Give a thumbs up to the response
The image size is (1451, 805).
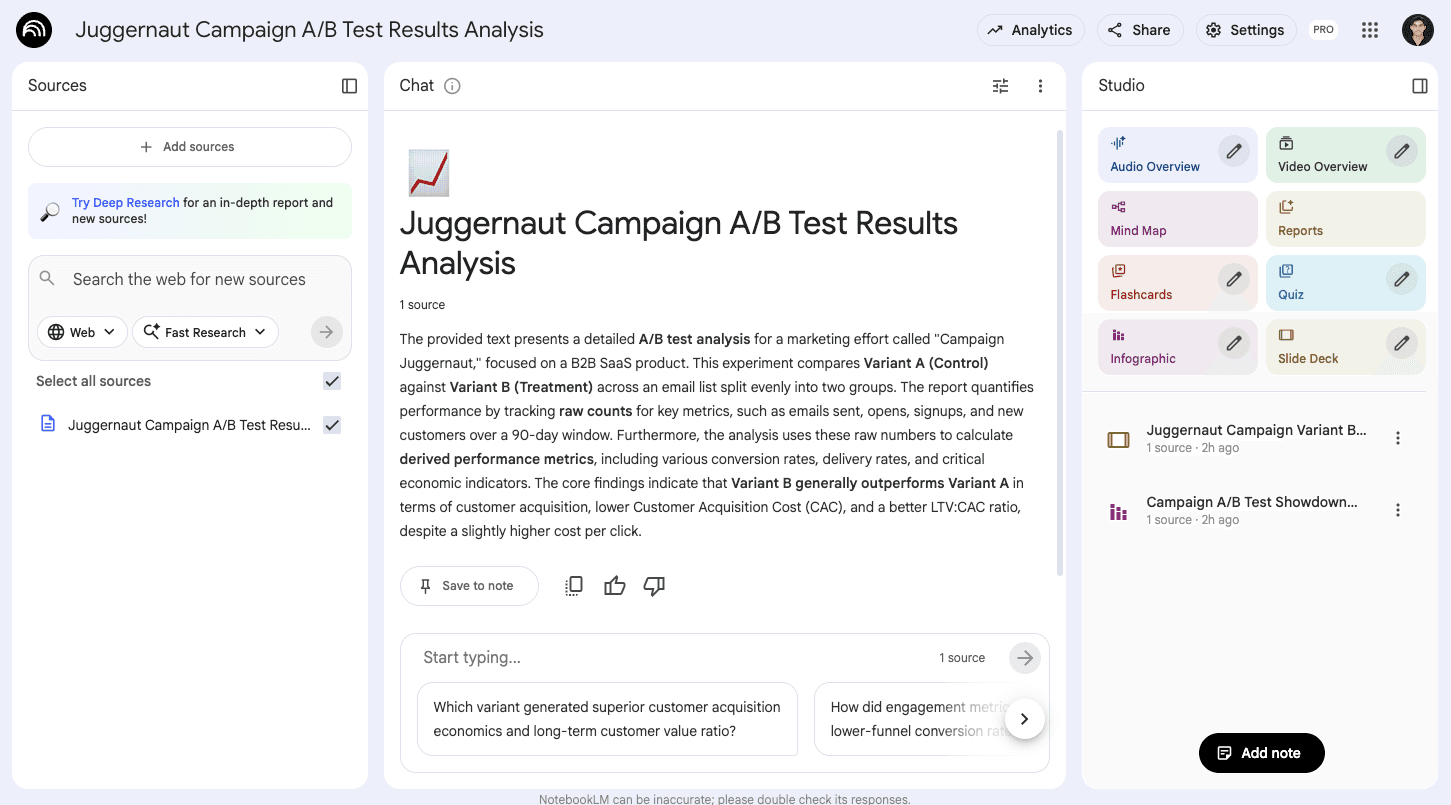tap(614, 585)
